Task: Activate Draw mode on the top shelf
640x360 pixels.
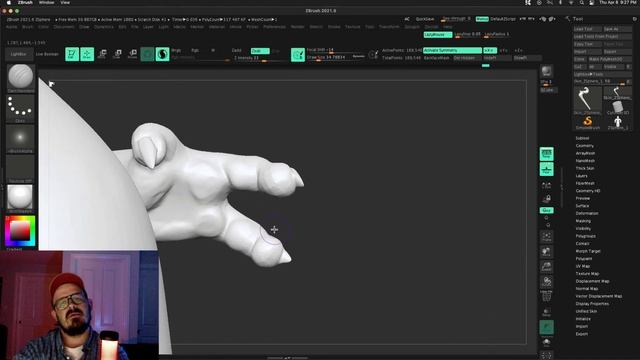Action: tap(87, 54)
